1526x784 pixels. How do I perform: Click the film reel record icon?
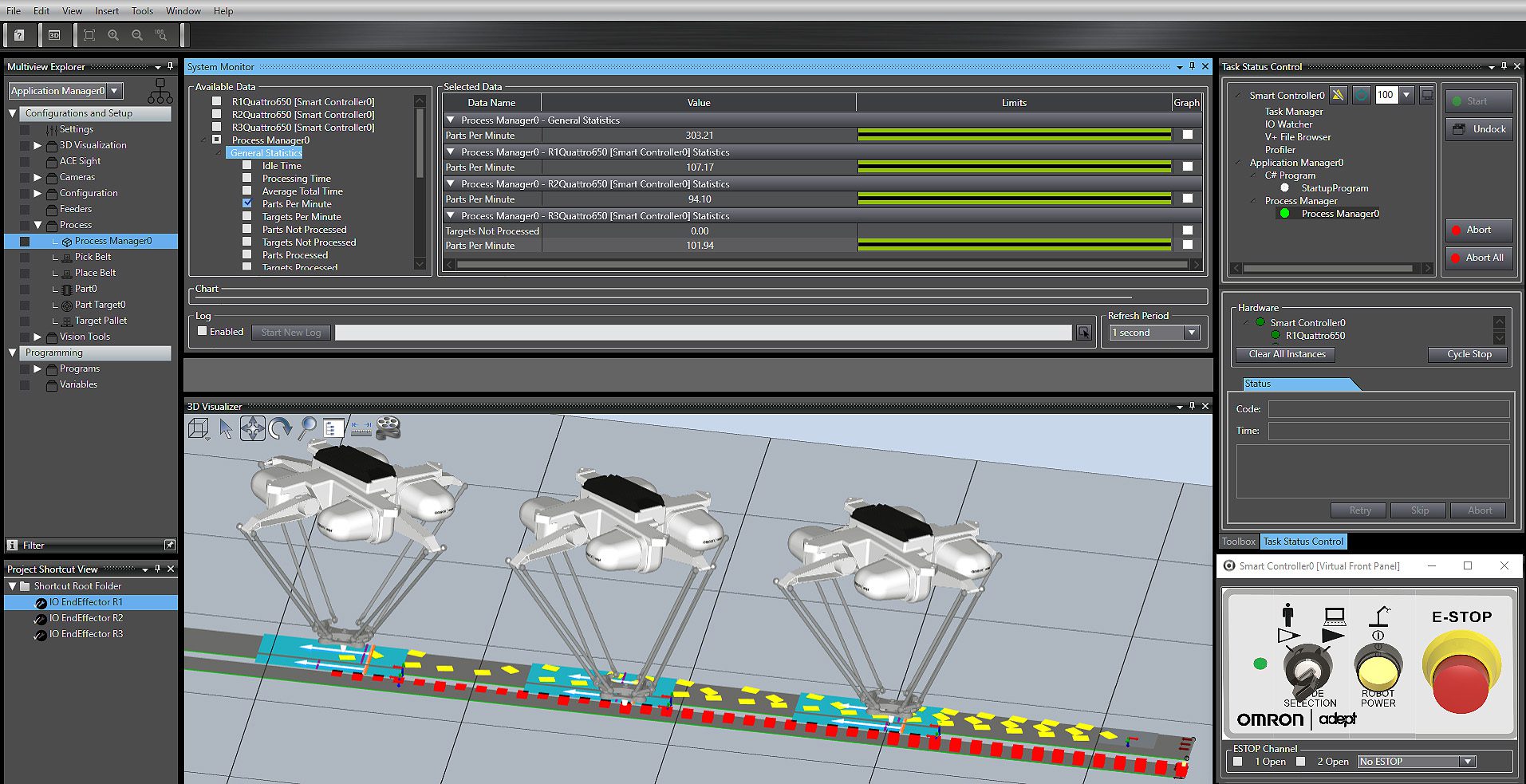tap(388, 428)
